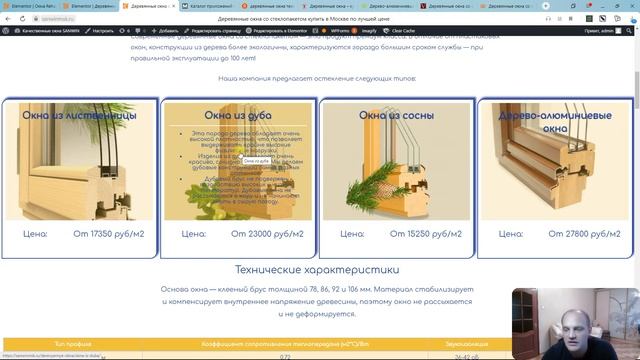
Task: Click the new tab plus button
Action: [x=546, y=6]
